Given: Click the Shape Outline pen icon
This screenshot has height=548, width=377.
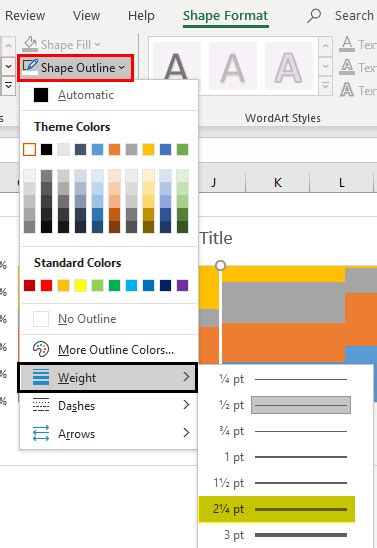Looking at the screenshot, I should [x=30, y=66].
